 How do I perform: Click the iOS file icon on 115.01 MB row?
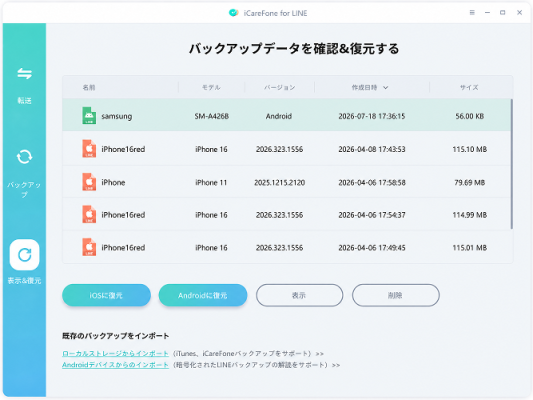89,247
